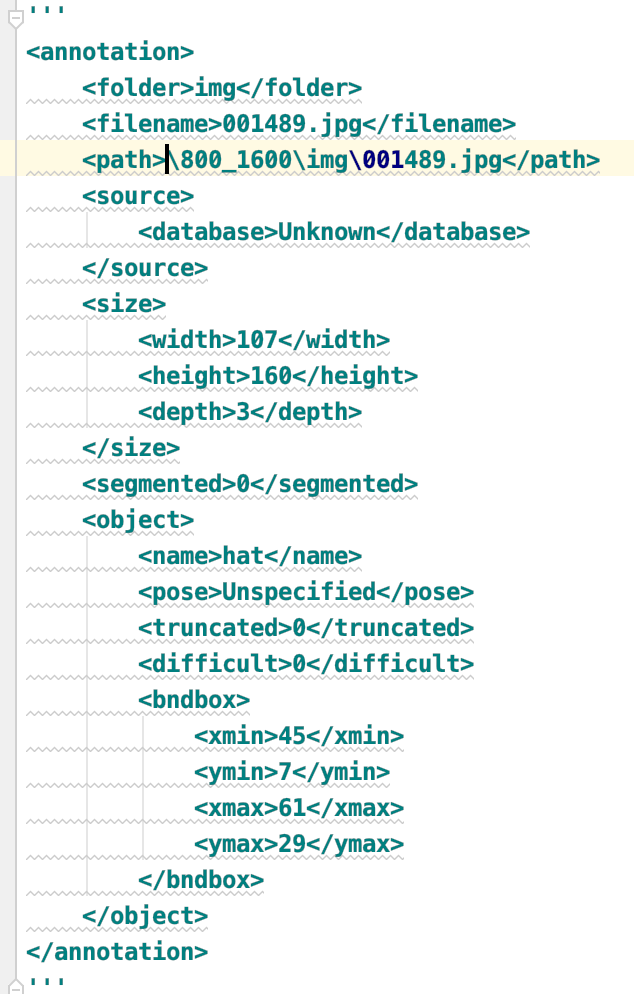Click the opening object tag

click(138, 520)
